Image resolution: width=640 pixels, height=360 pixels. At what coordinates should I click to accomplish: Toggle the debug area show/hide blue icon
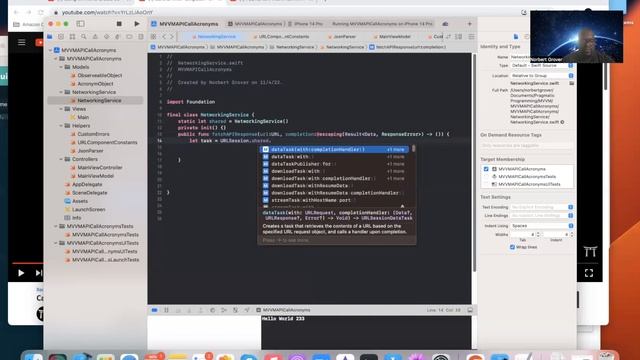[155, 310]
